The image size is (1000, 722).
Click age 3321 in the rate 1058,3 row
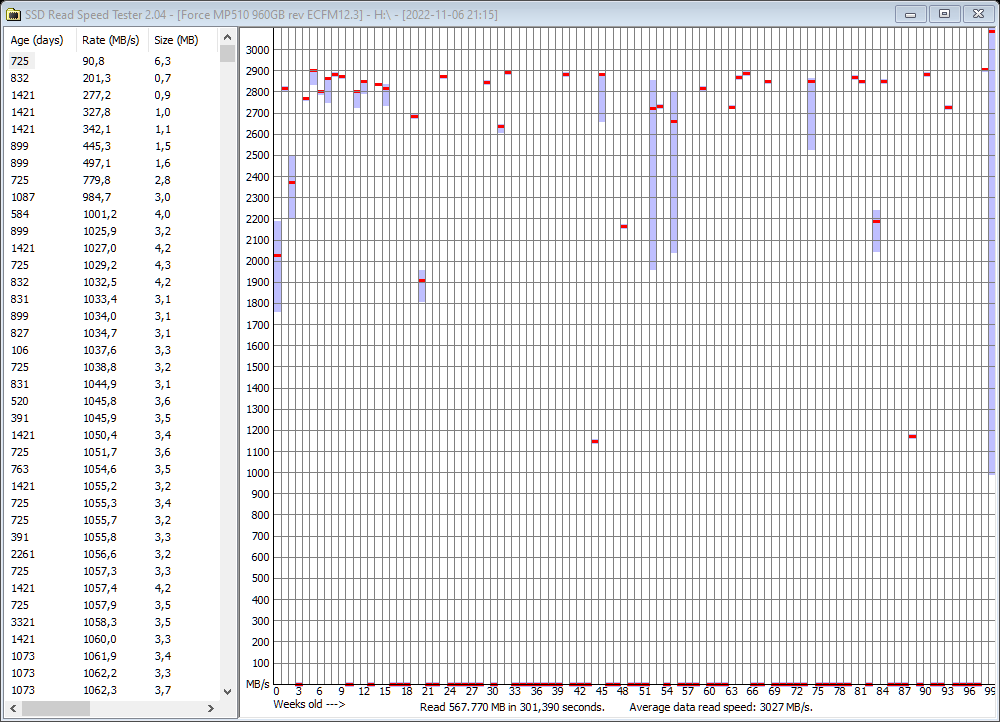pos(23,623)
